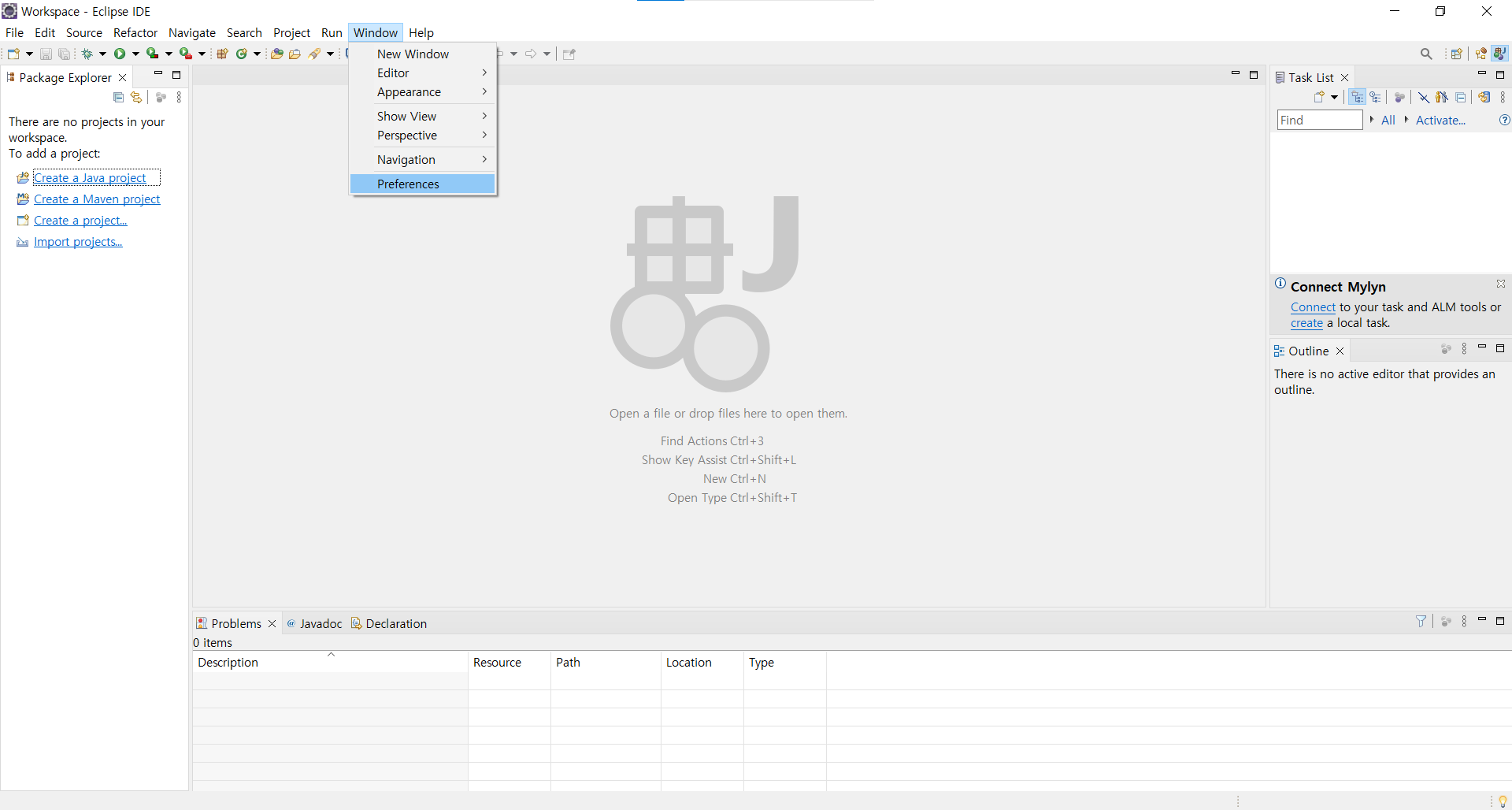Toggle Hide Completed Tasks icon
The width and height of the screenshot is (1512, 810).
click(x=1424, y=98)
